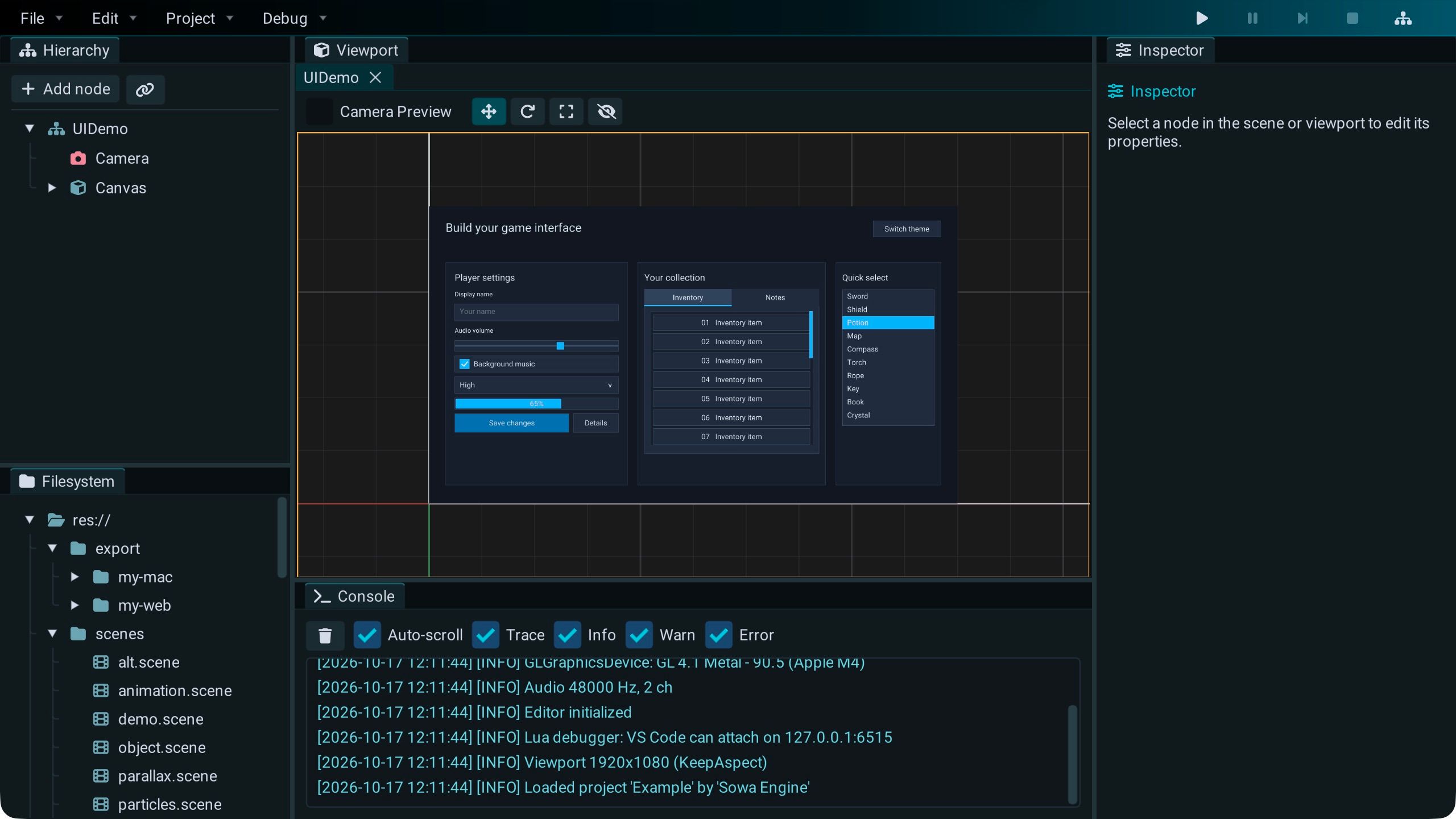Click the Add node button
This screenshot has height=819, width=1456.
65,89
